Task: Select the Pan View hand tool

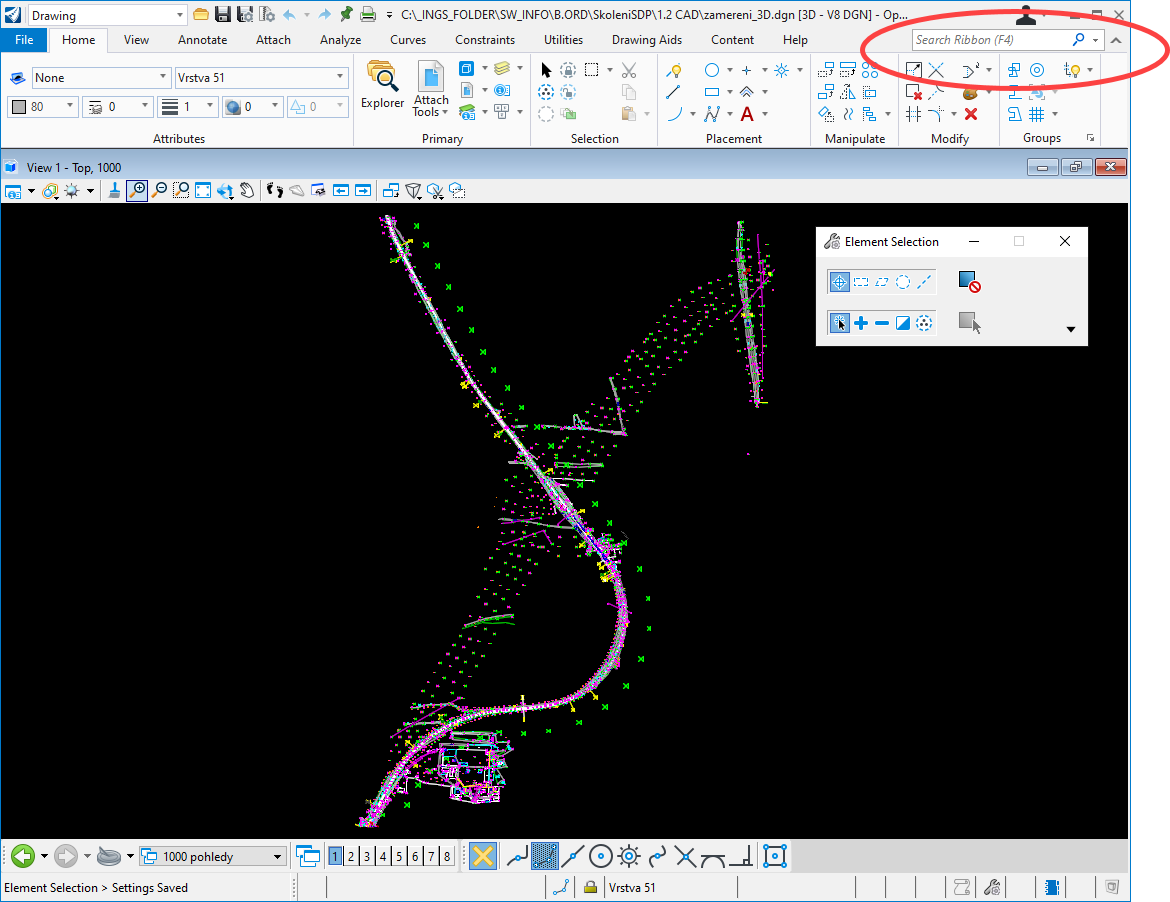Action: 247,191
